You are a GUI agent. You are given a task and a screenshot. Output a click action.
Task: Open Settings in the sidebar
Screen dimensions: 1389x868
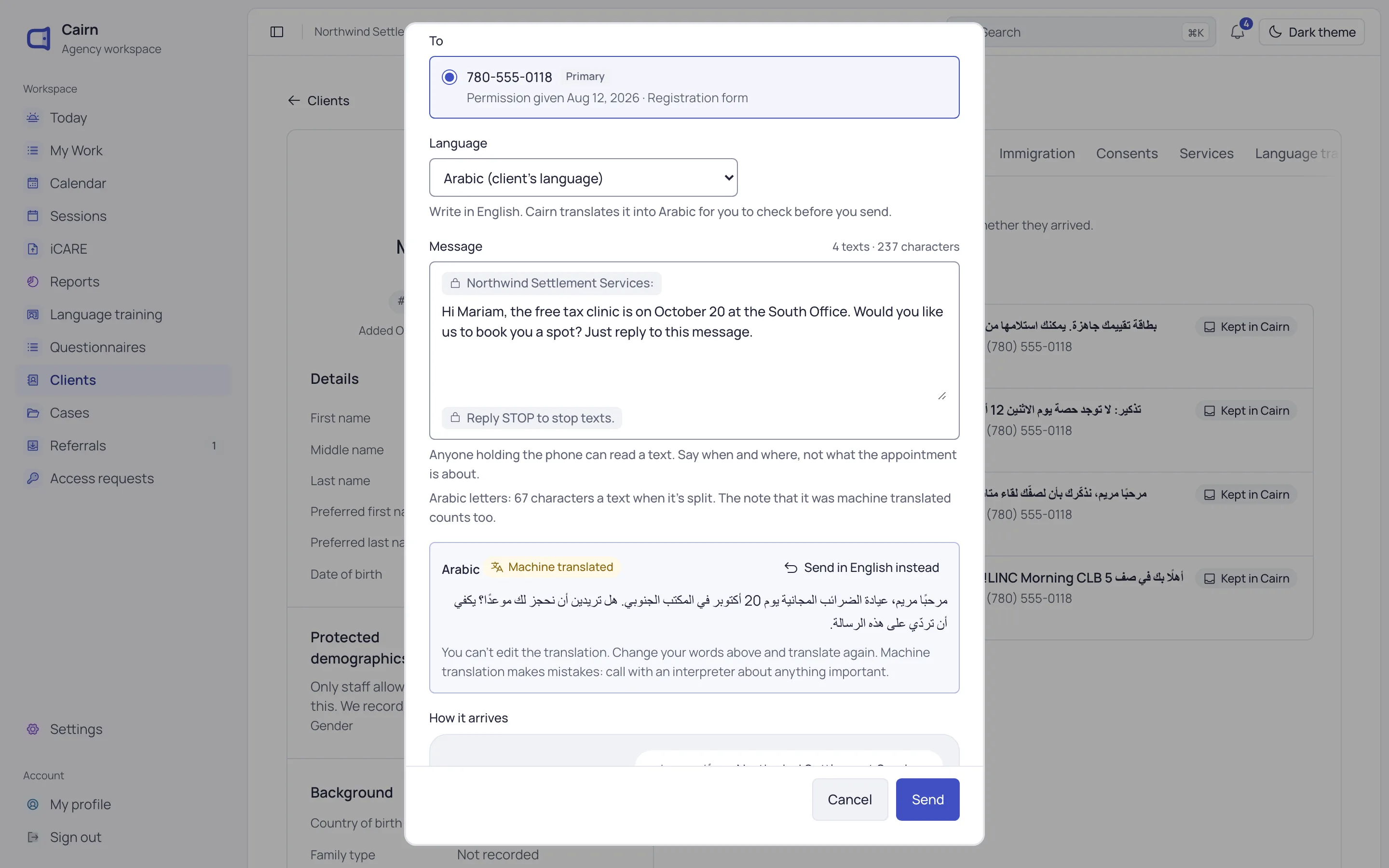123,729
